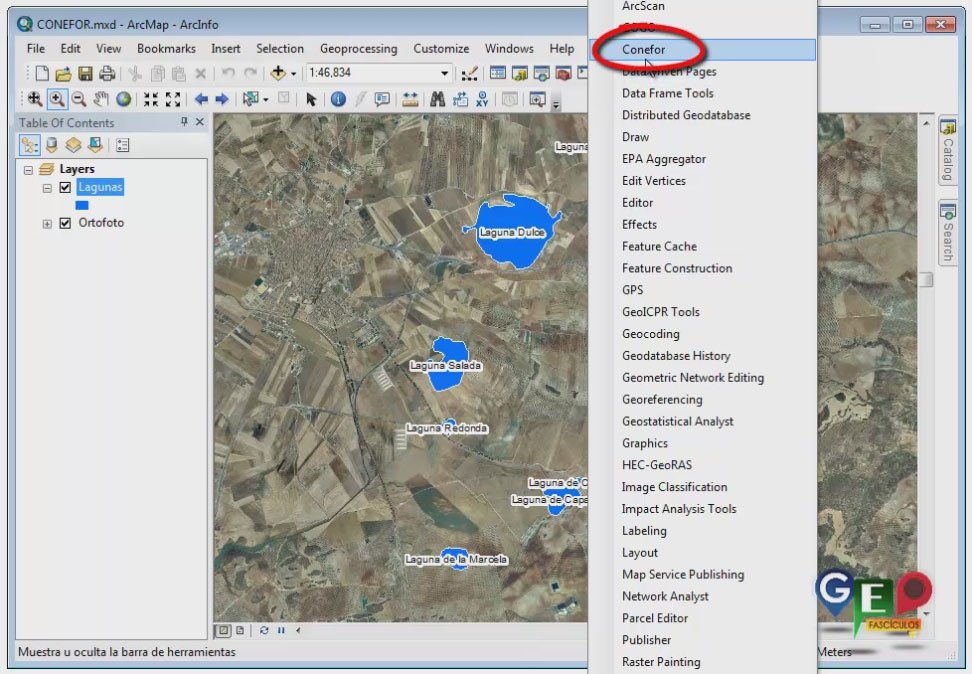The height and width of the screenshot is (674, 972).
Task: Open the Editor Toolbar icon
Action: 469,74
